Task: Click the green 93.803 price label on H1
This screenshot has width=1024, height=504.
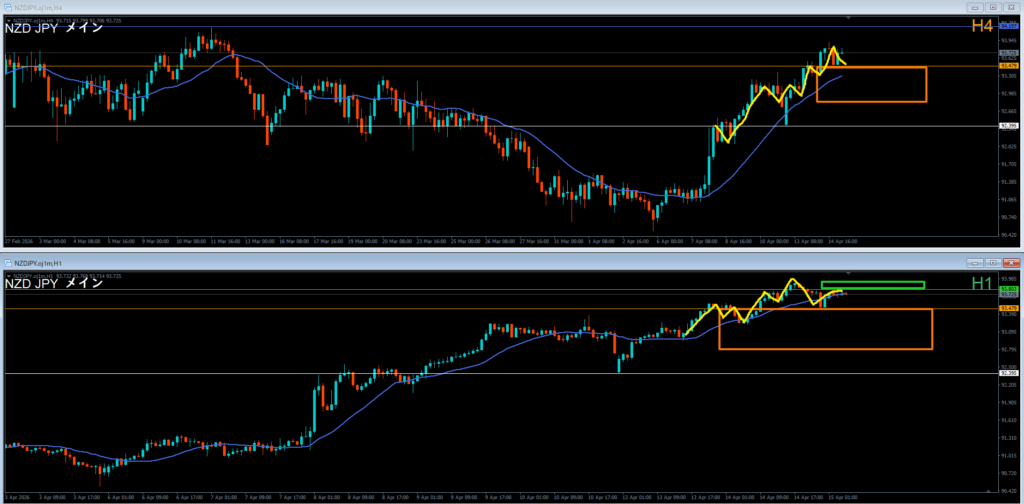Action: (1008, 287)
